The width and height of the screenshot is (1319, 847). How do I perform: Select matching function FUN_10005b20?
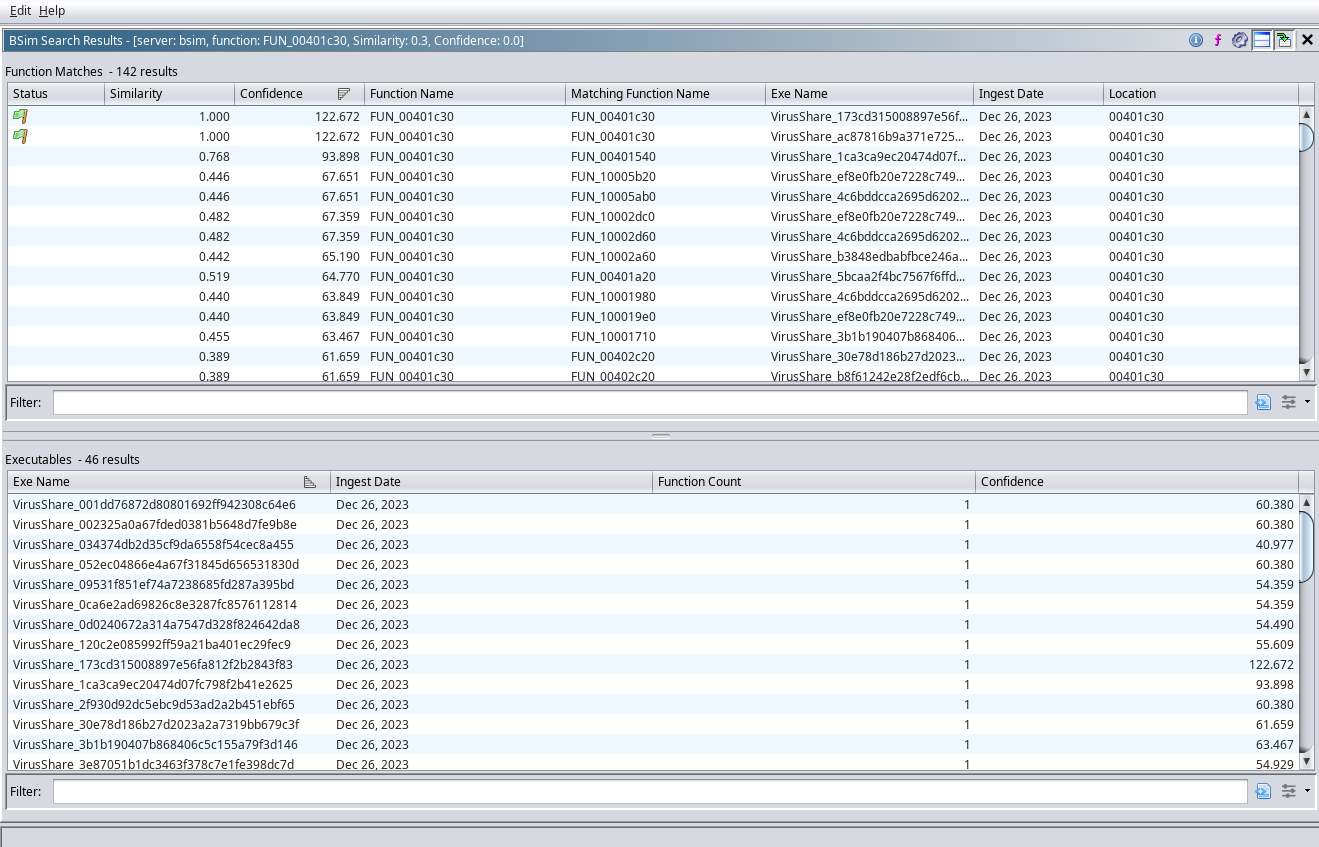(613, 176)
